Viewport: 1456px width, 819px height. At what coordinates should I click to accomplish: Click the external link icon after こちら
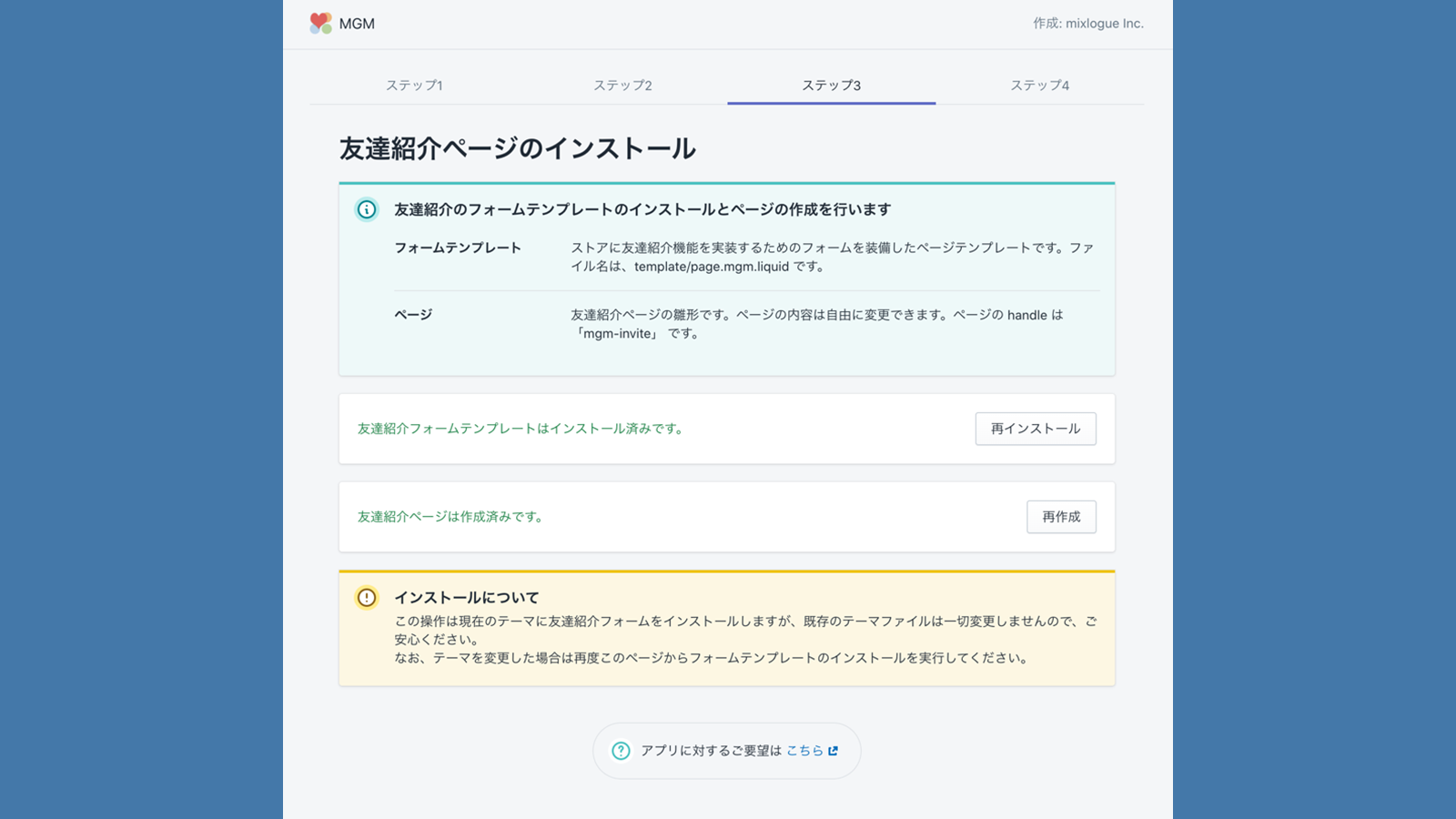pos(833,751)
